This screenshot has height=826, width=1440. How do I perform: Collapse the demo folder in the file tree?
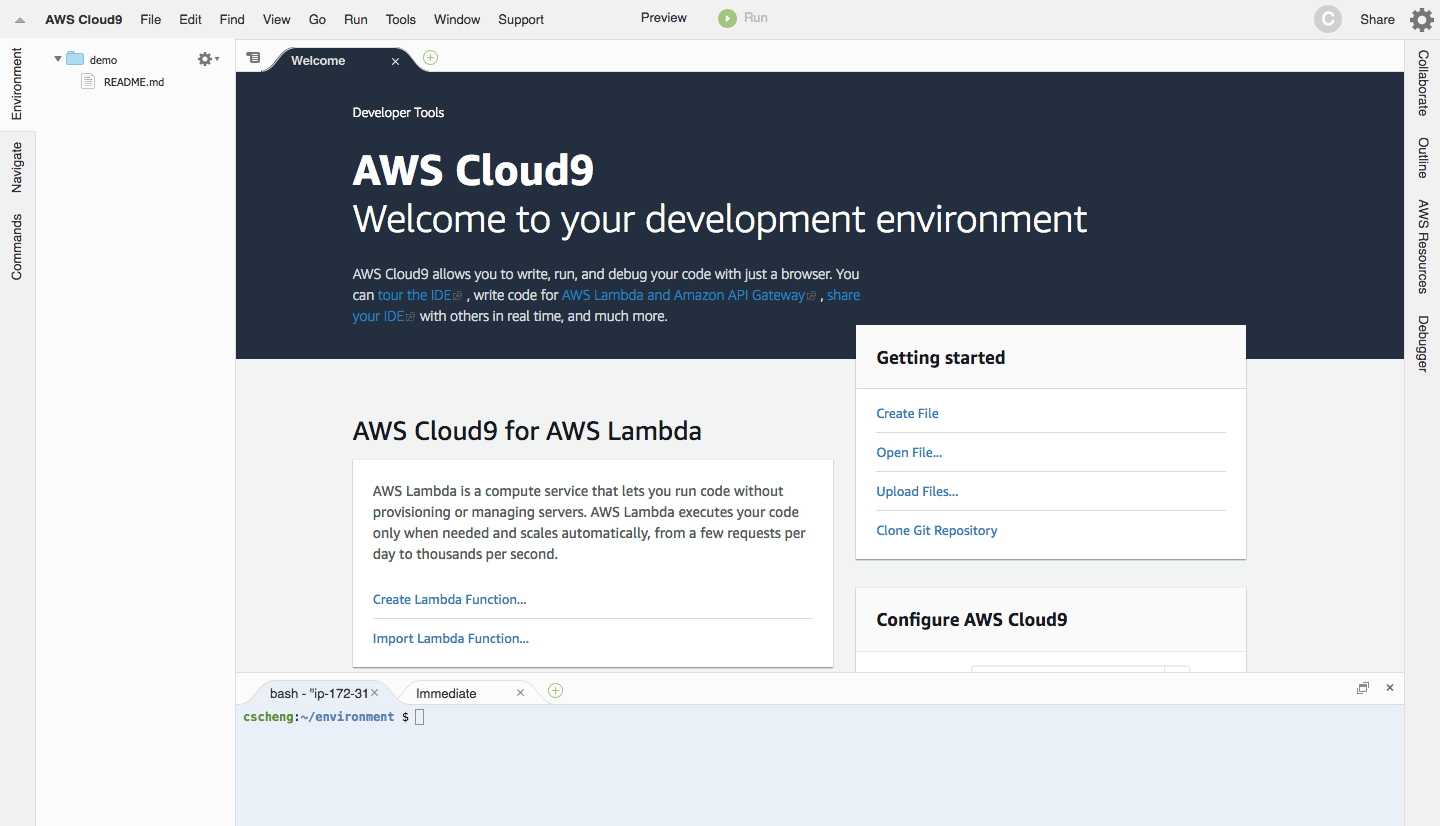(58, 58)
